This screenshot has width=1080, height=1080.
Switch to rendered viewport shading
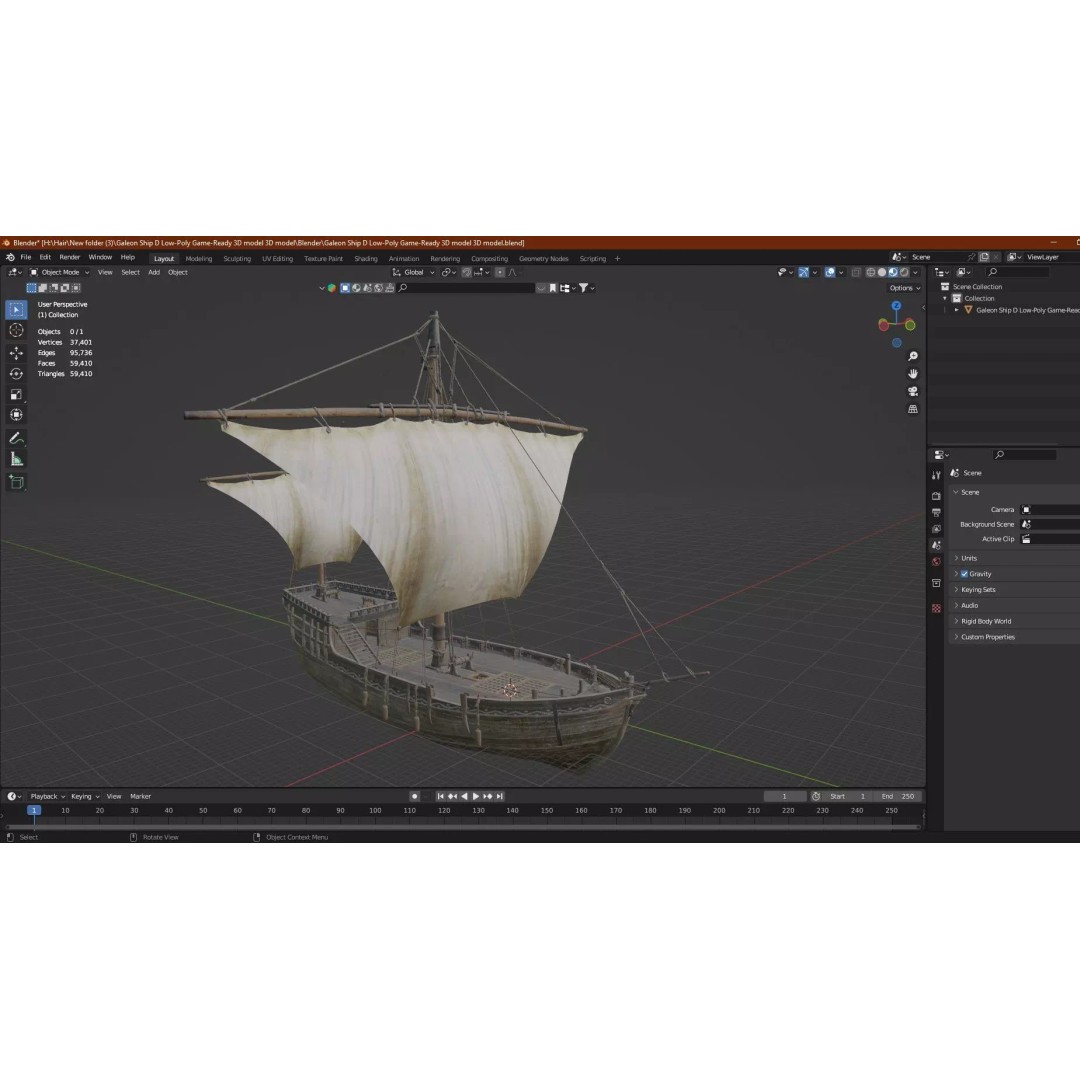pyautogui.click(x=904, y=272)
